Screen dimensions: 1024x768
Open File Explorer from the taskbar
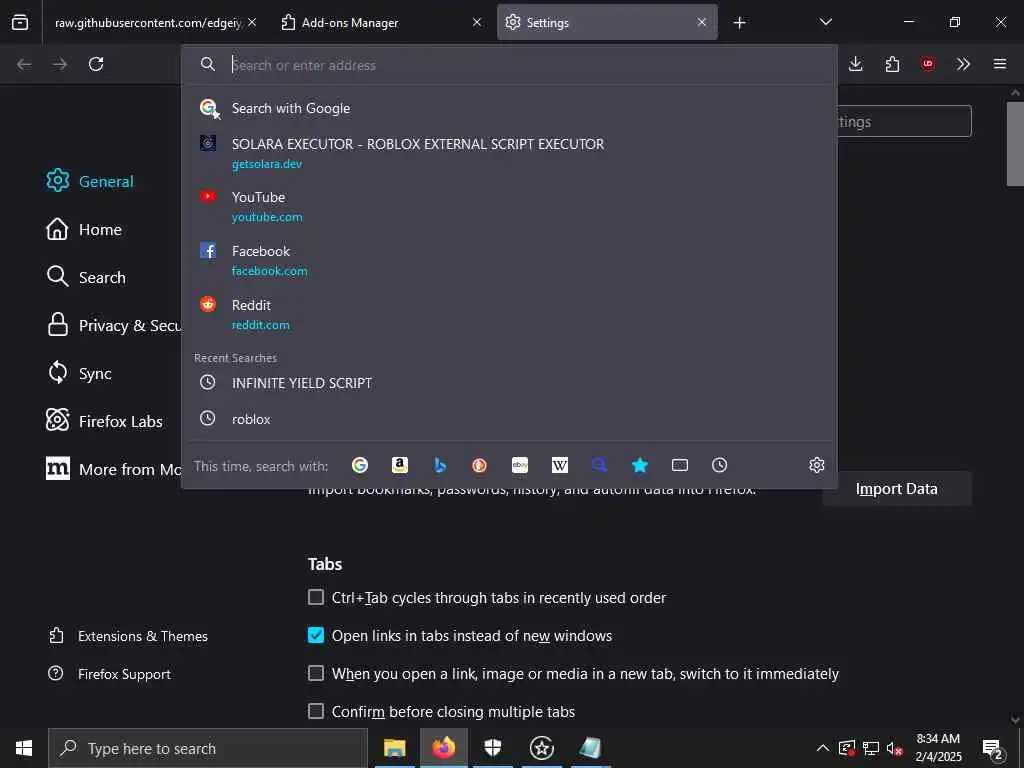(x=394, y=748)
